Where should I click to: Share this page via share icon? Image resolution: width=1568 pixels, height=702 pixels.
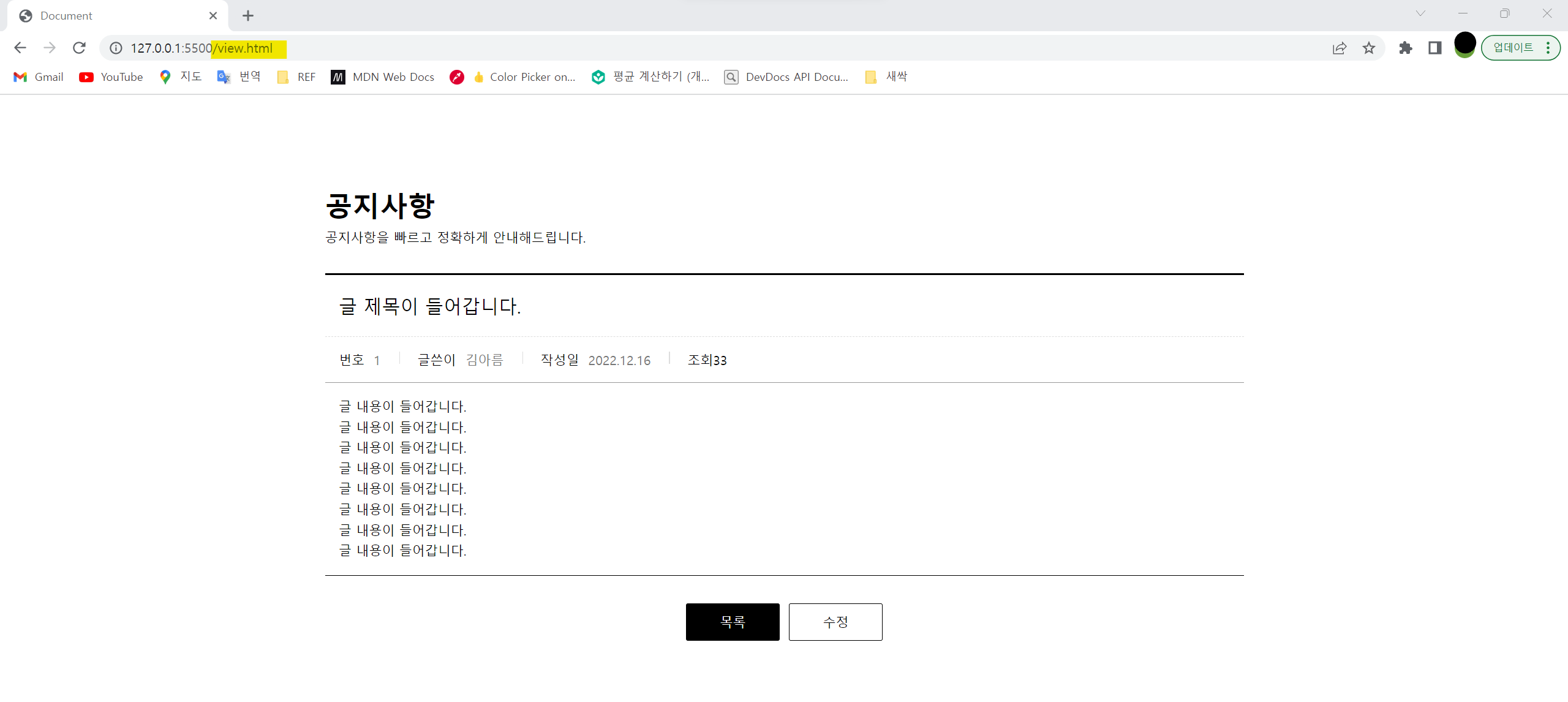click(x=1340, y=48)
